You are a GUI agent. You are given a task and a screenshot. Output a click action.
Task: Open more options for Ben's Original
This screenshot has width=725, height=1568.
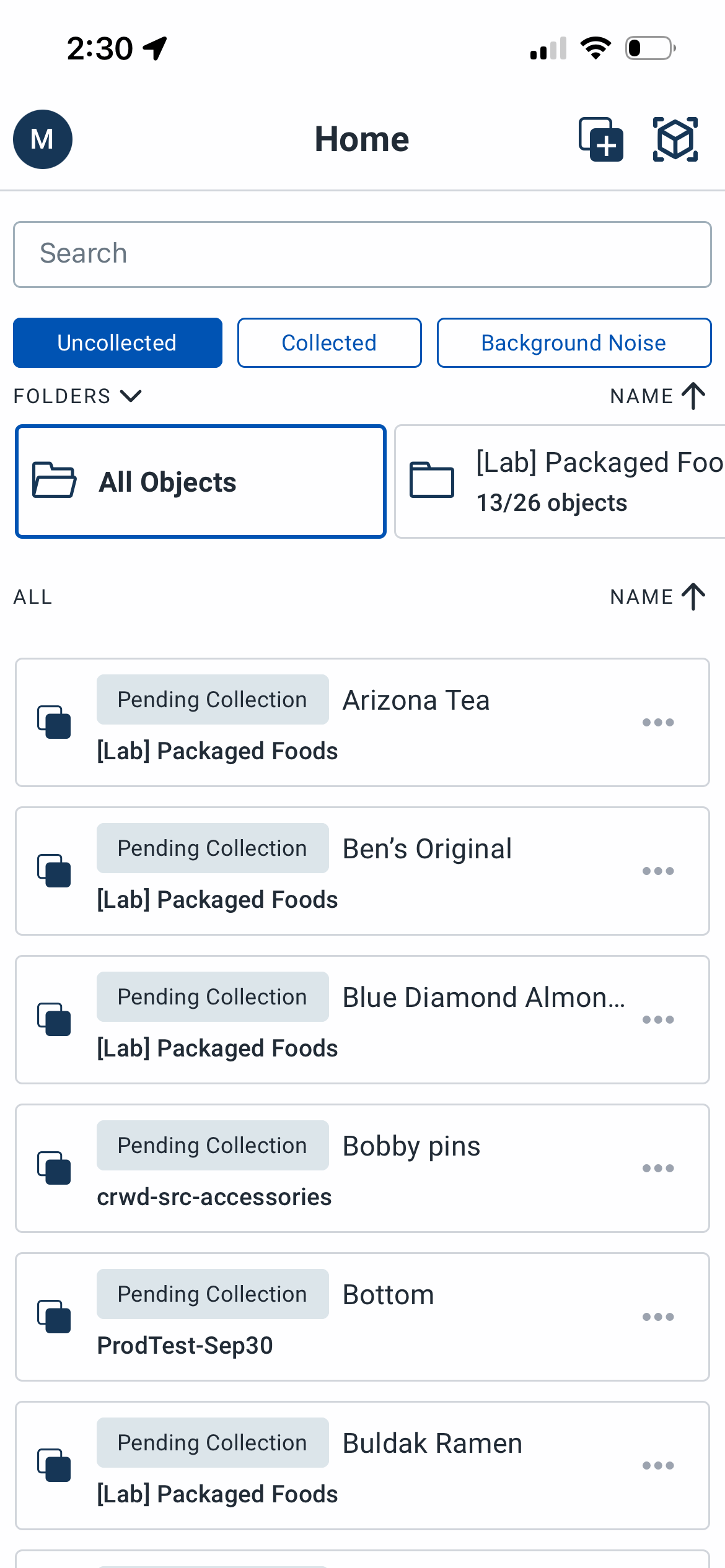657,871
